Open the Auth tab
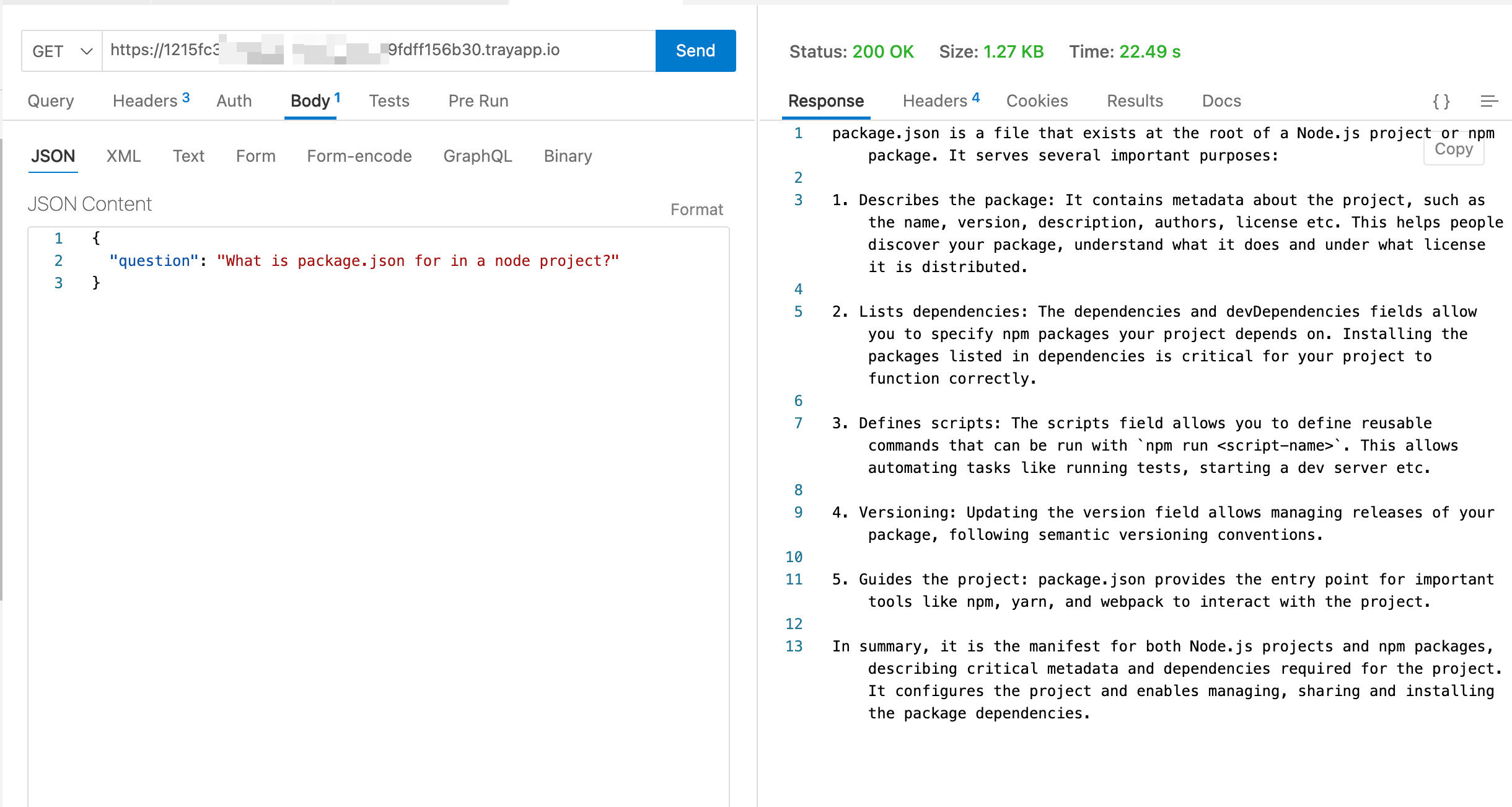This screenshot has height=807, width=1512. 234,100
